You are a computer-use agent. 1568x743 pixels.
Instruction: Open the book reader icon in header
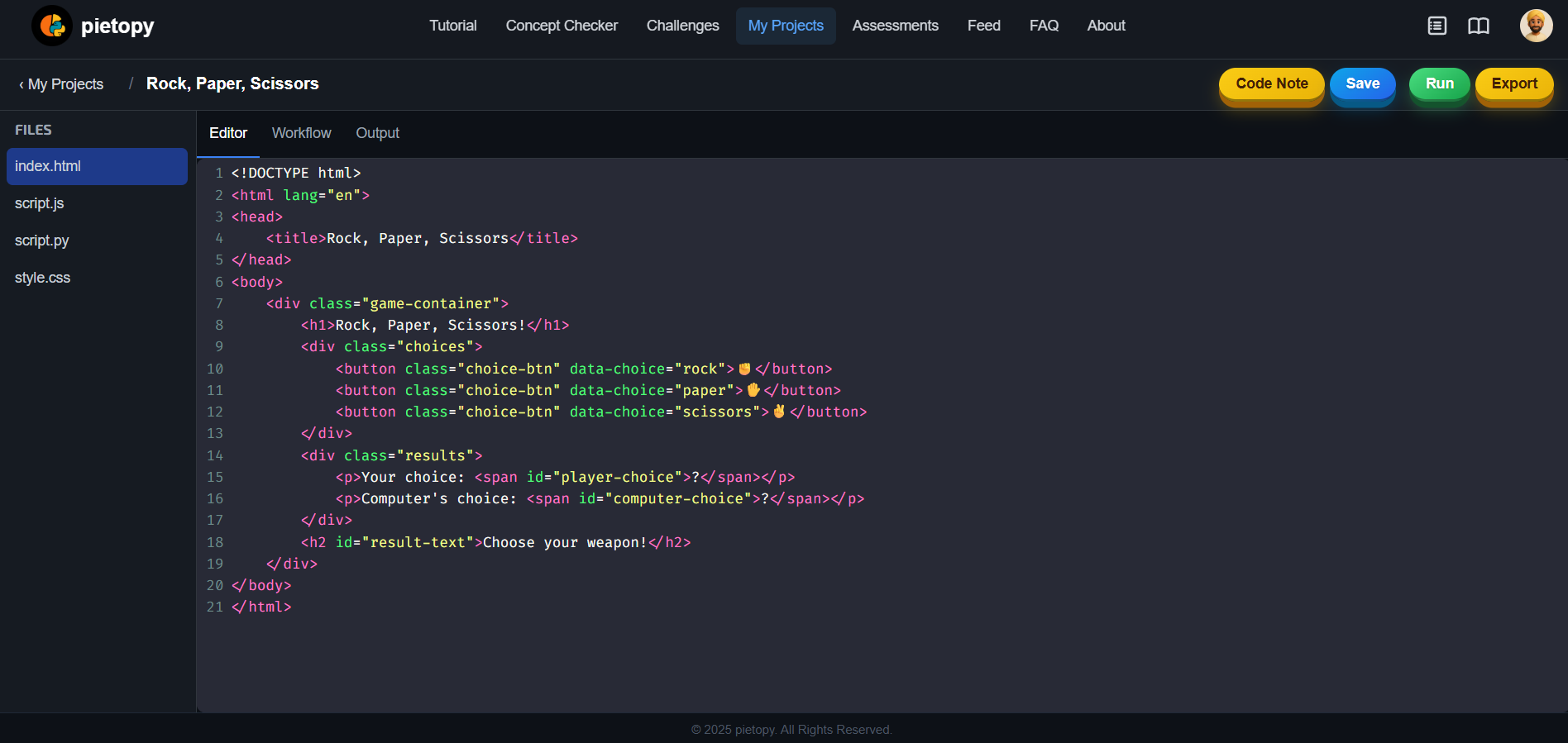1478,26
